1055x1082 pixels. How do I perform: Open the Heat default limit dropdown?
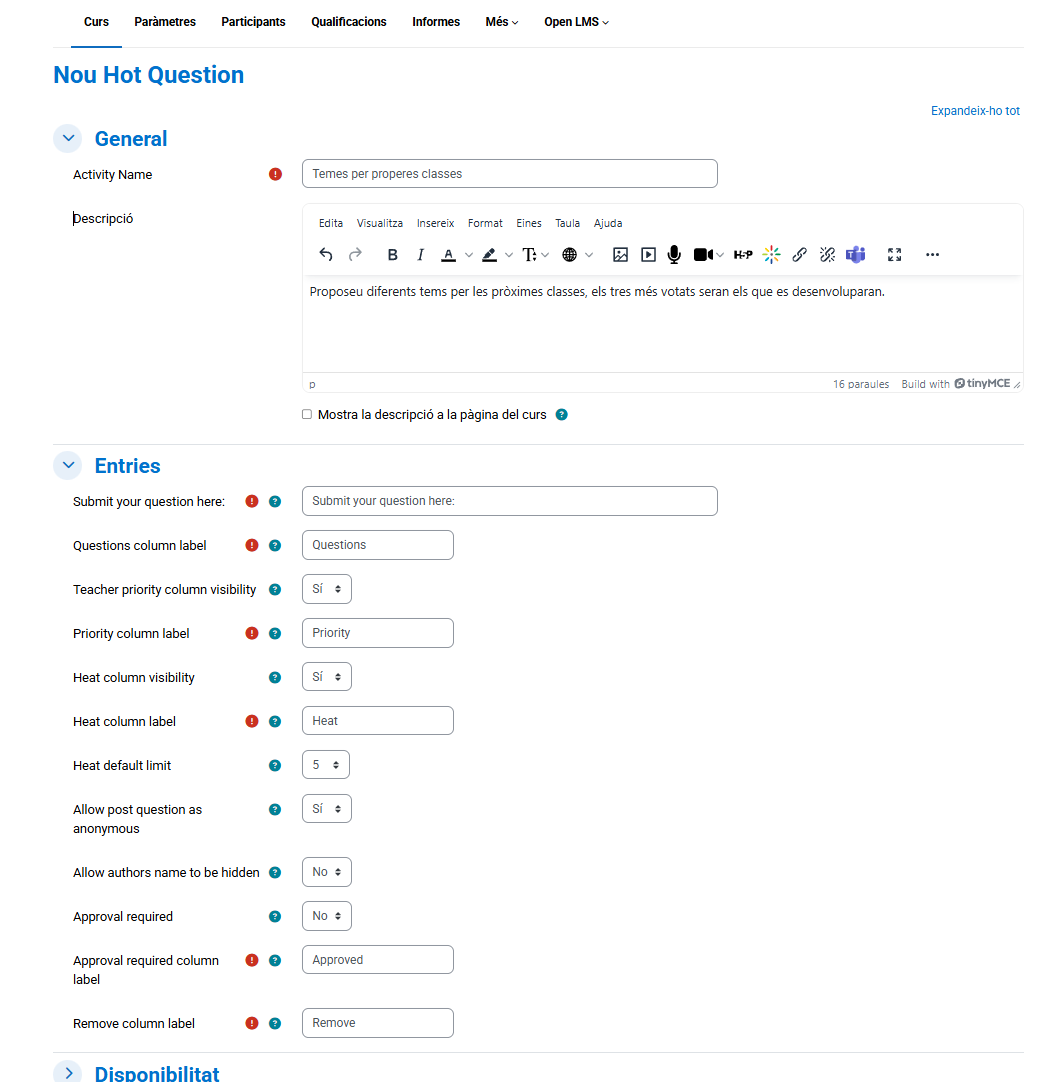(x=326, y=765)
